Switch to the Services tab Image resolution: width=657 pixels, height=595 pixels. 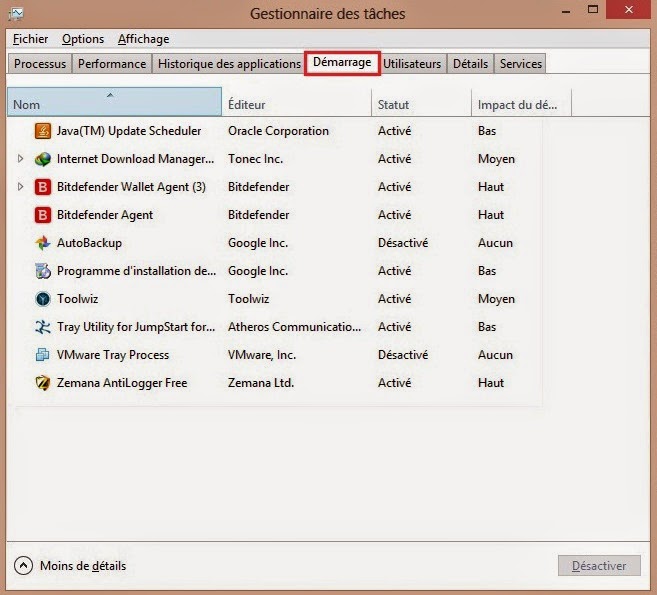click(x=520, y=64)
